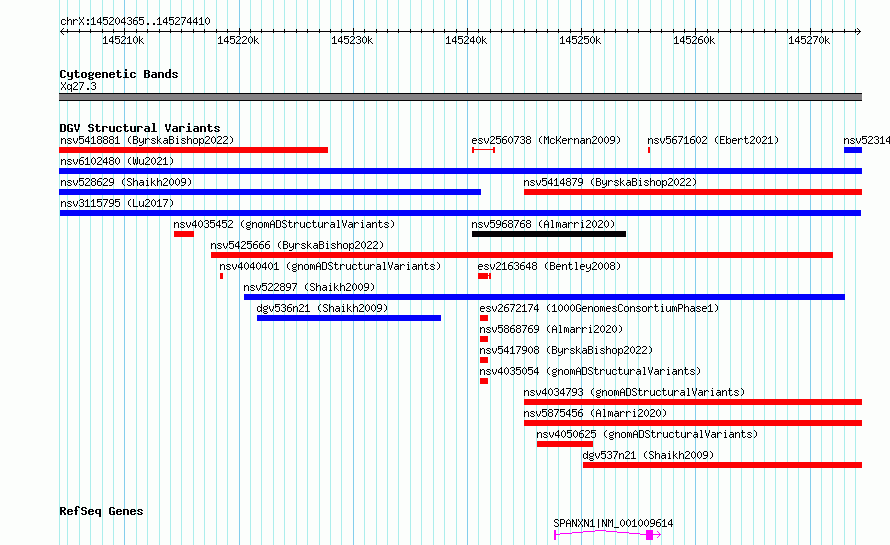890x545 pixels.
Task: Click the 145220k ruler tick label
Action: click(238, 40)
